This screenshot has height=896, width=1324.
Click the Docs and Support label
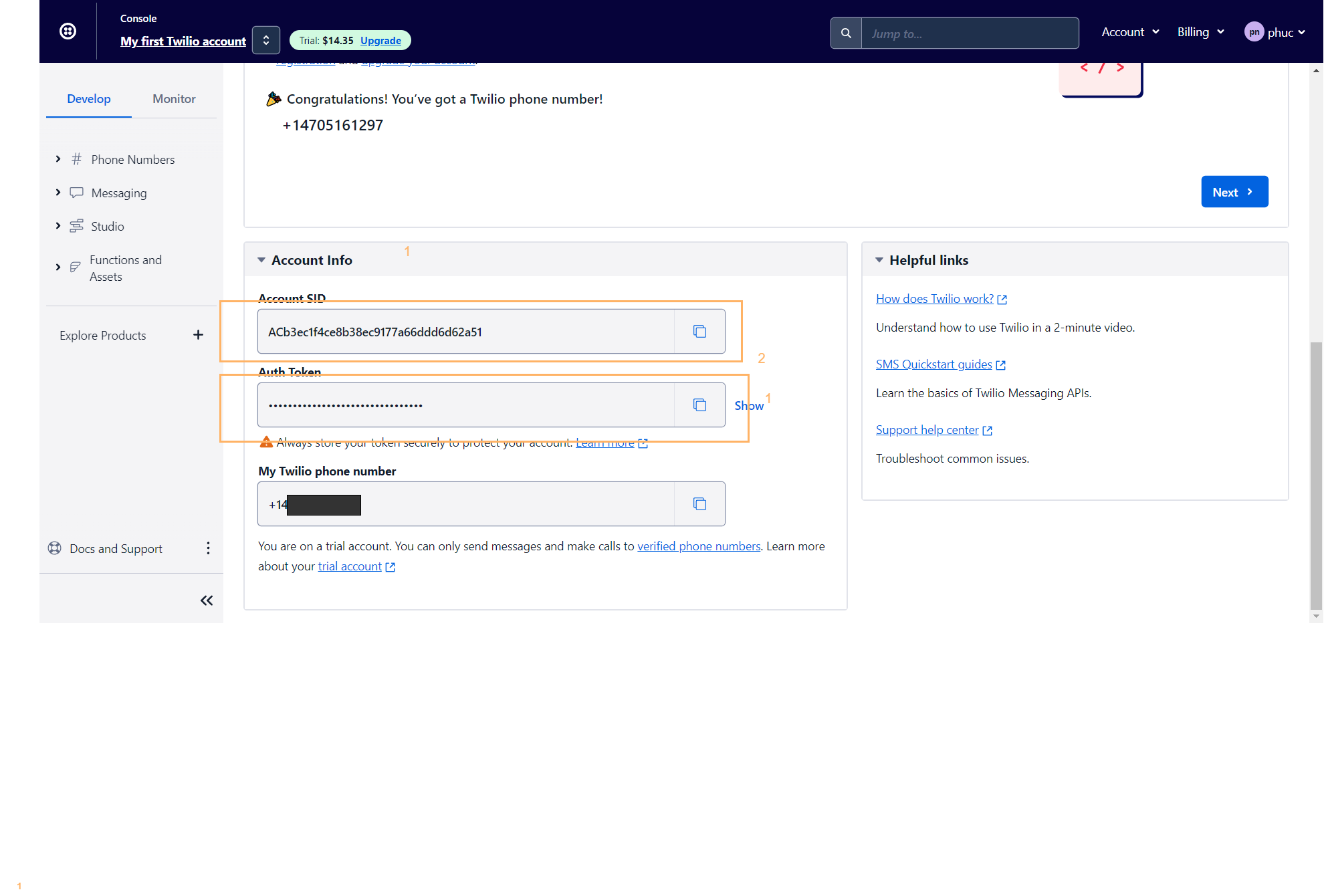(116, 549)
